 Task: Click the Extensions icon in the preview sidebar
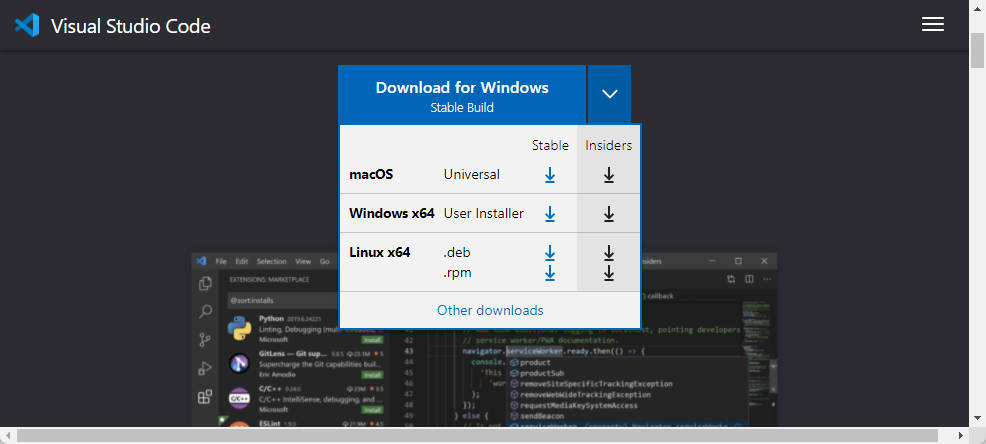tap(205, 397)
